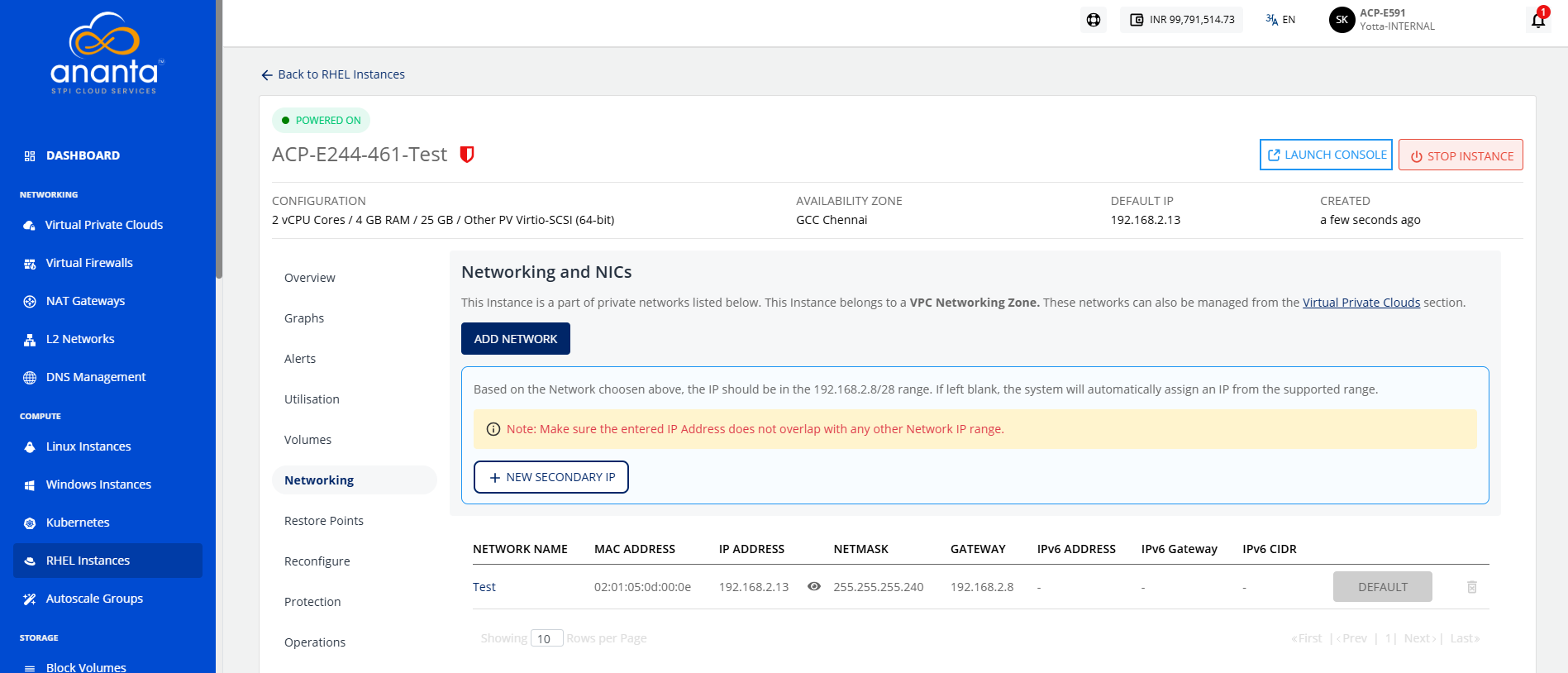The width and height of the screenshot is (1568, 673).
Task: Open the Reconfigure tab
Action: point(317,561)
